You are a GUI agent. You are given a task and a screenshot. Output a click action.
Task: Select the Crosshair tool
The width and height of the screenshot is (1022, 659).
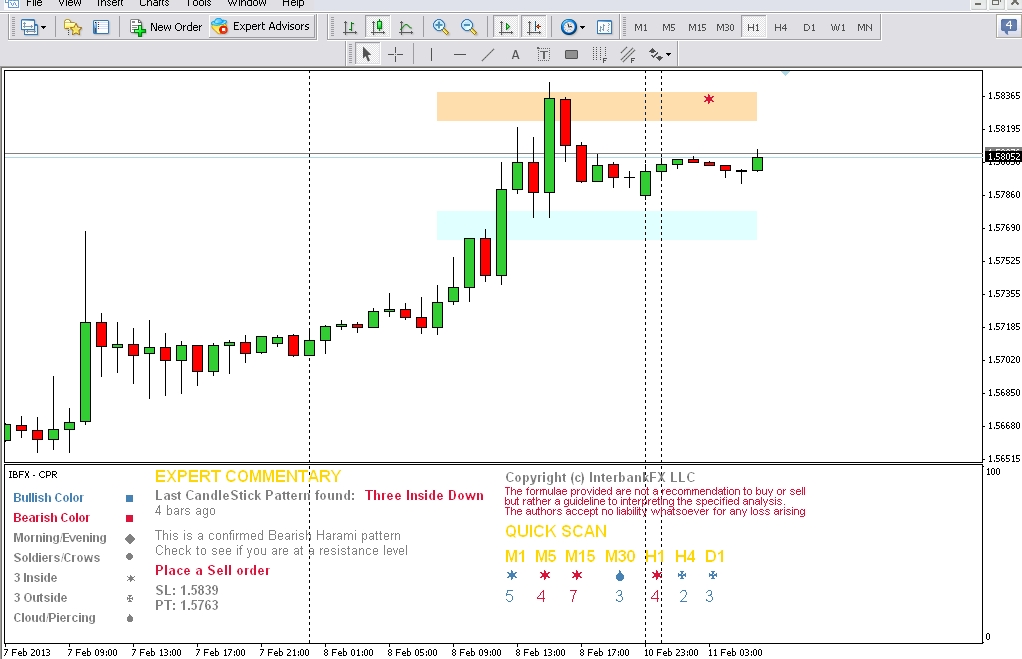[x=396, y=54]
